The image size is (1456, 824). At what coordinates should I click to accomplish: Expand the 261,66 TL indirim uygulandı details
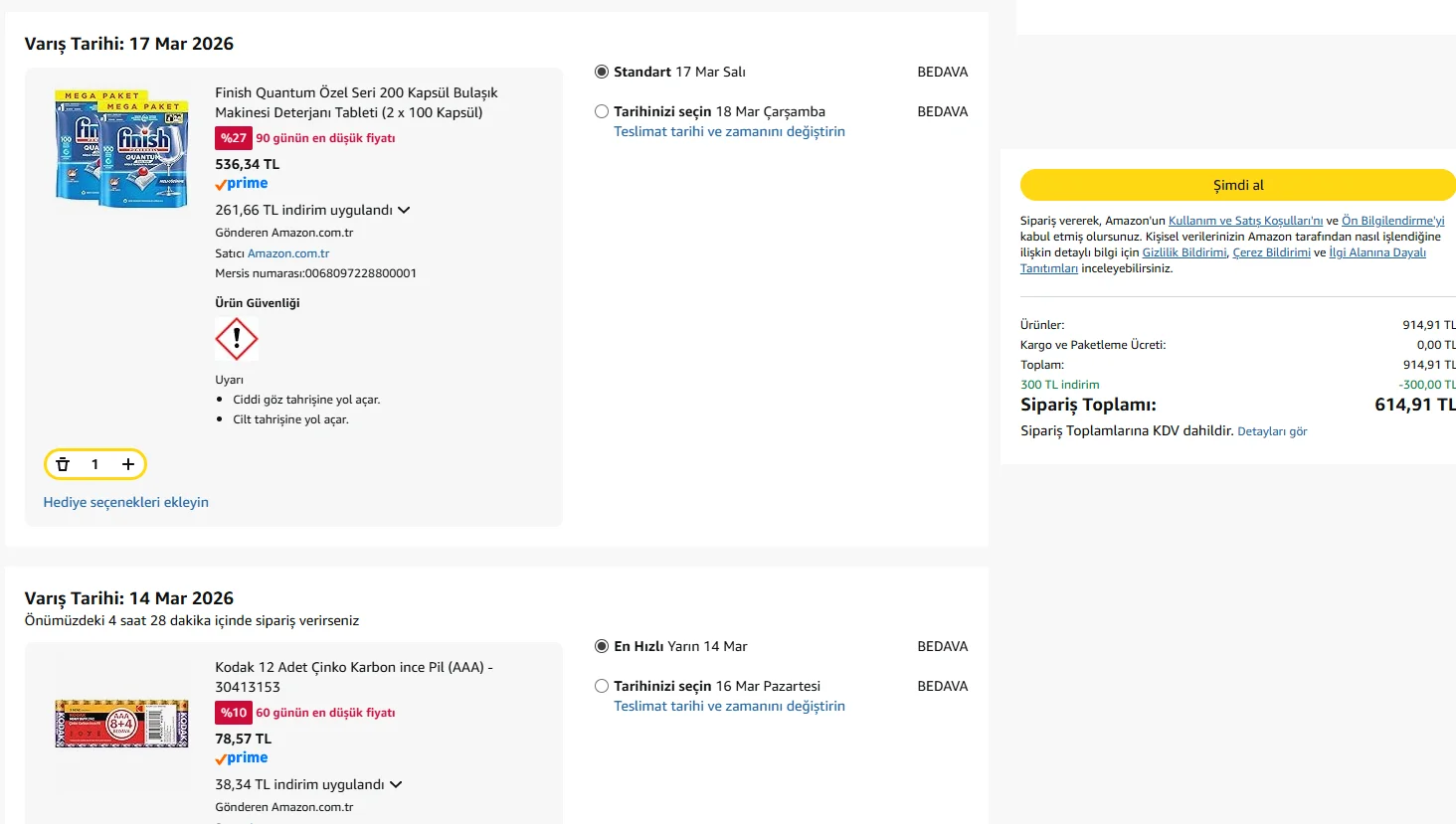coord(404,211)
